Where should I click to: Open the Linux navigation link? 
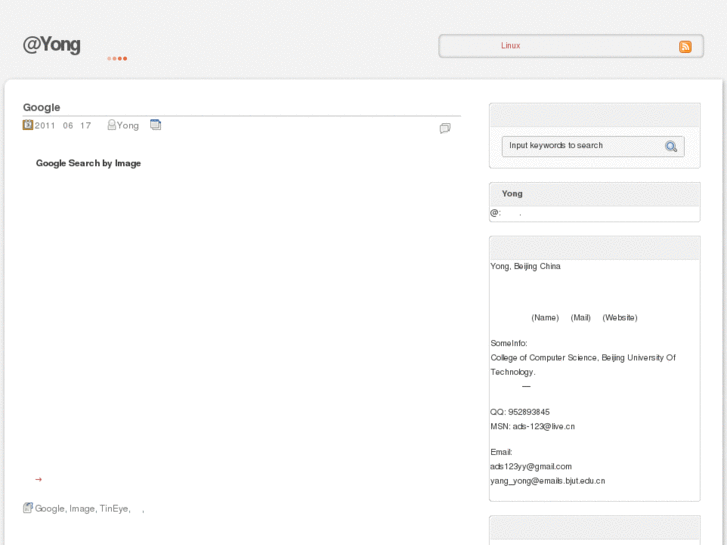pyautogui.click(x=510, y=46)
